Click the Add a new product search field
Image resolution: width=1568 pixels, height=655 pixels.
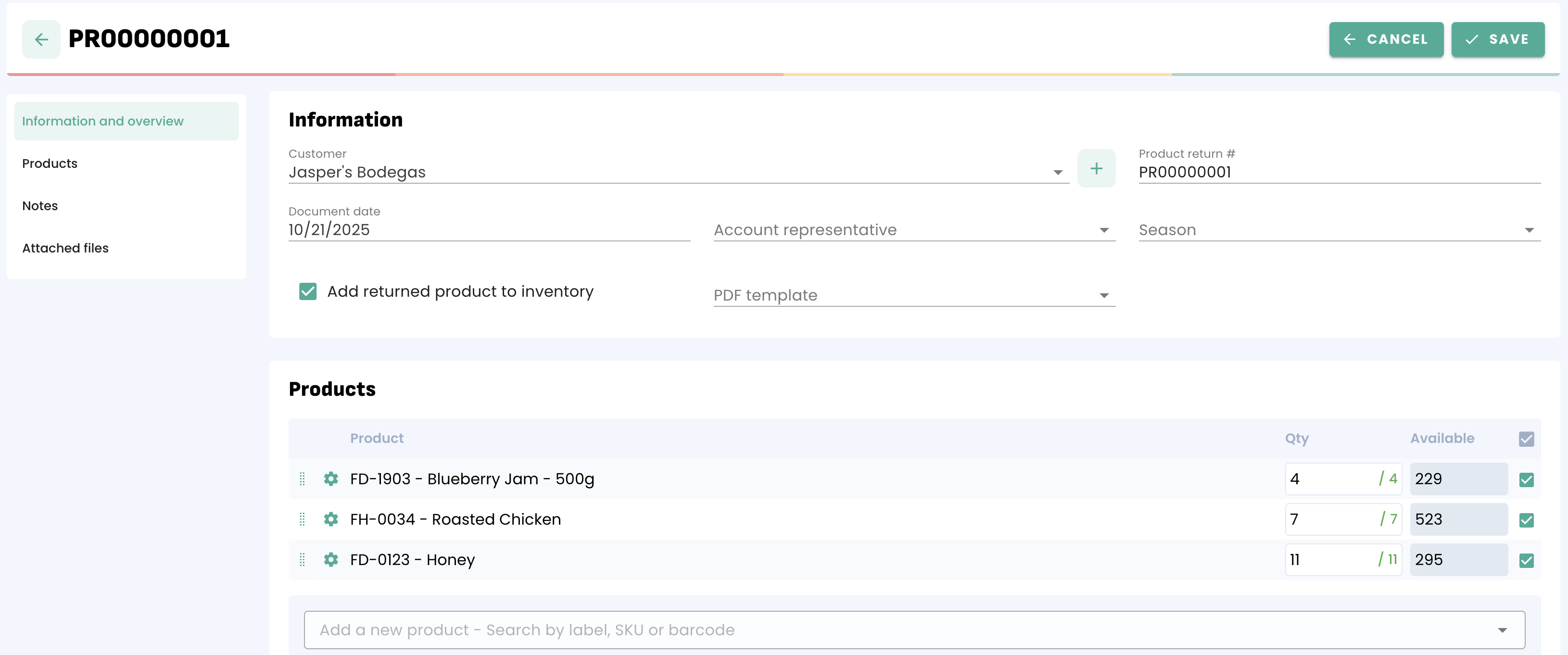coord(901,630)
